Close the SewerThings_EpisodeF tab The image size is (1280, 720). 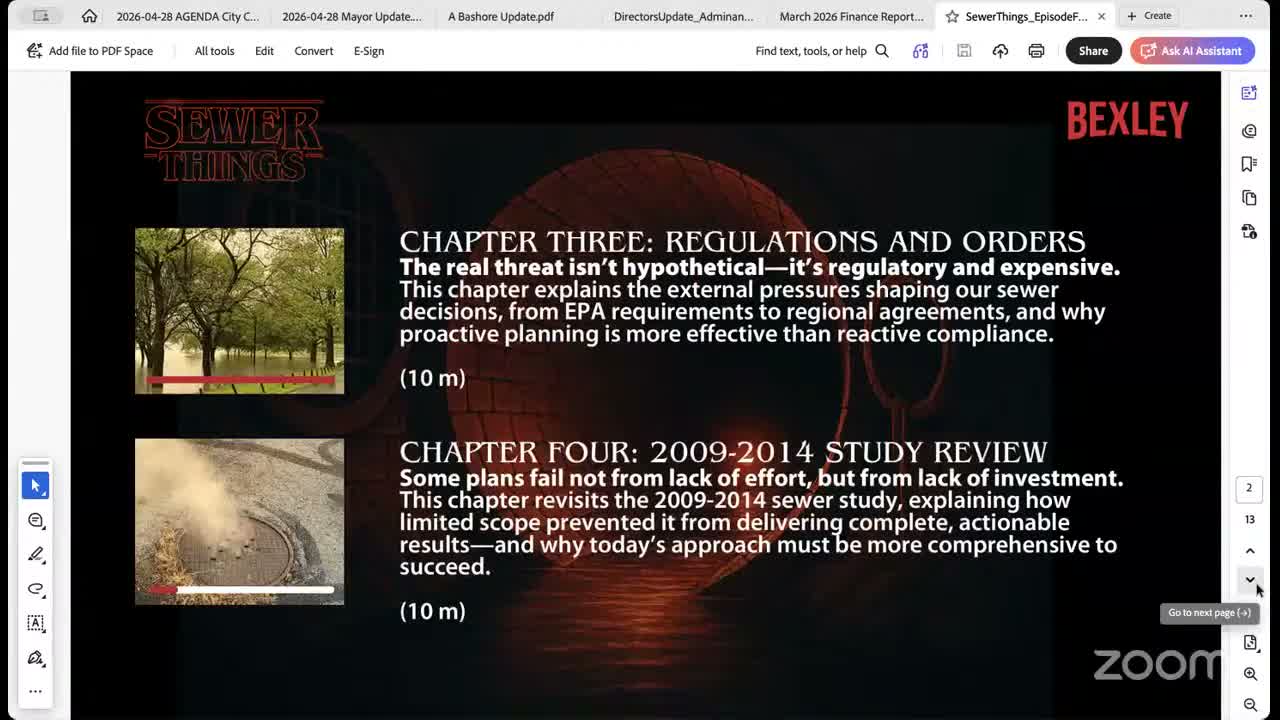1101,16
